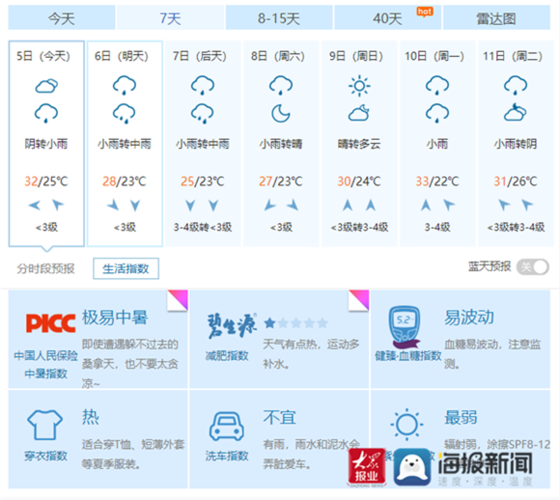Select the 11日（周二）forecast header

(x=512, y=56)
